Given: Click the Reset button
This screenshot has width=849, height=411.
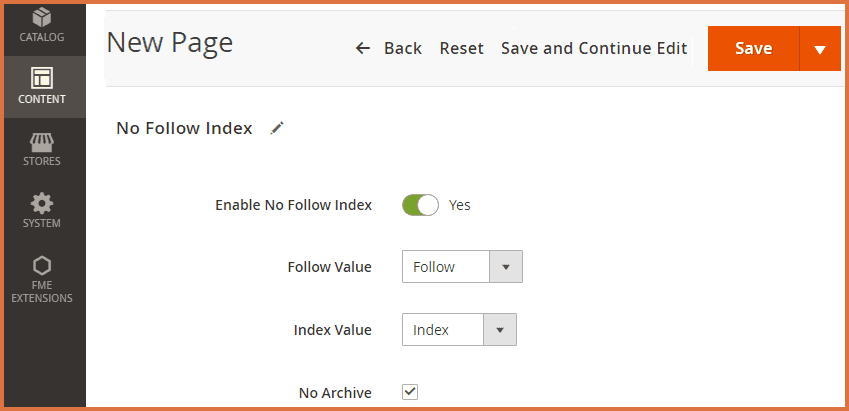Looking at the screenshot, I should (461, 48).
